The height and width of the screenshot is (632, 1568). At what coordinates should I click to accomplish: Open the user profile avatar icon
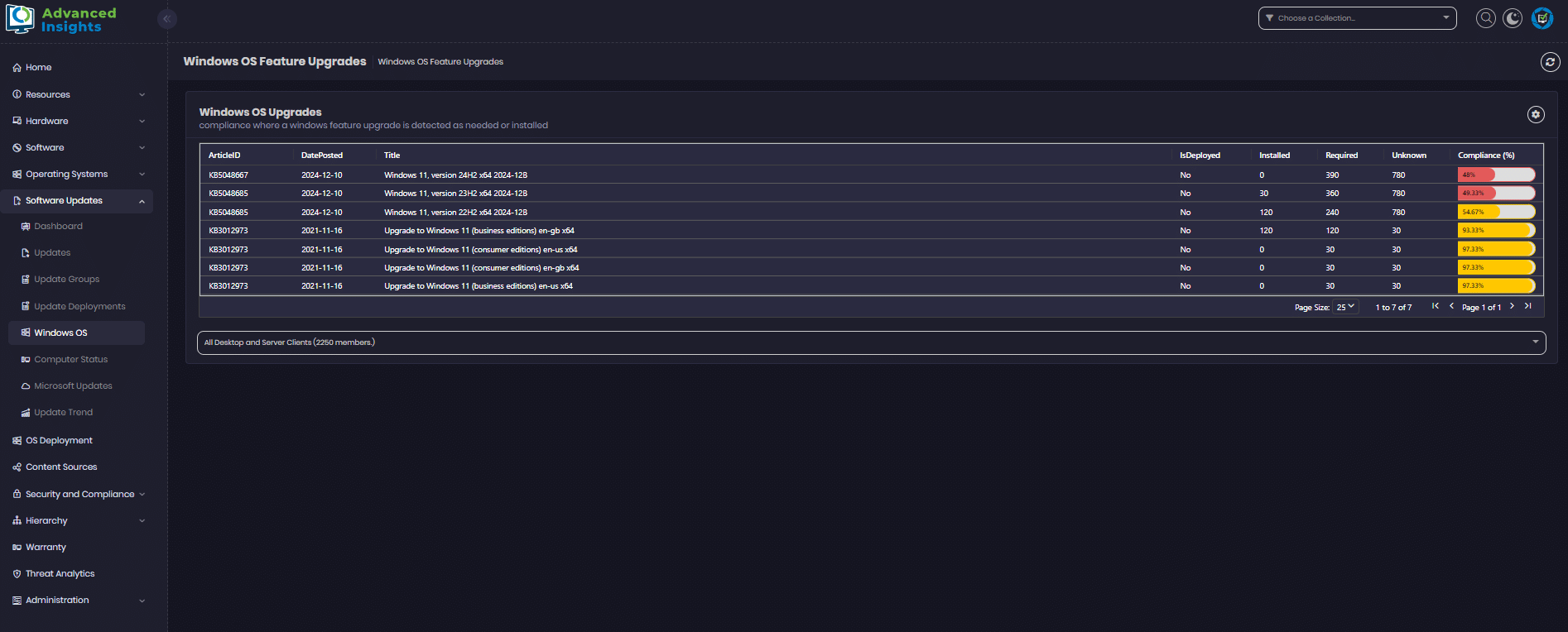1542,18
